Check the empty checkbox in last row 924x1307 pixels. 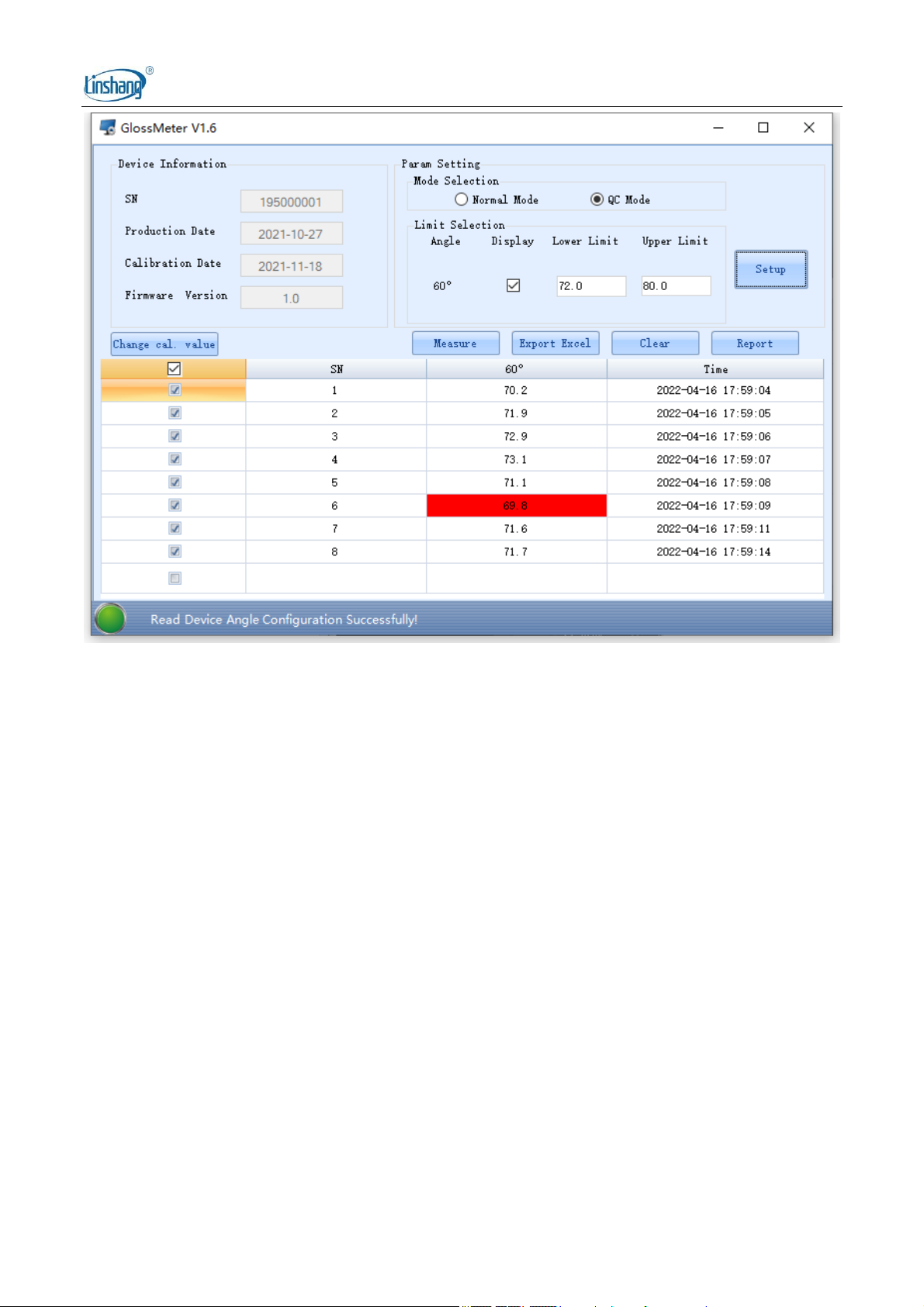coord(175,578)
